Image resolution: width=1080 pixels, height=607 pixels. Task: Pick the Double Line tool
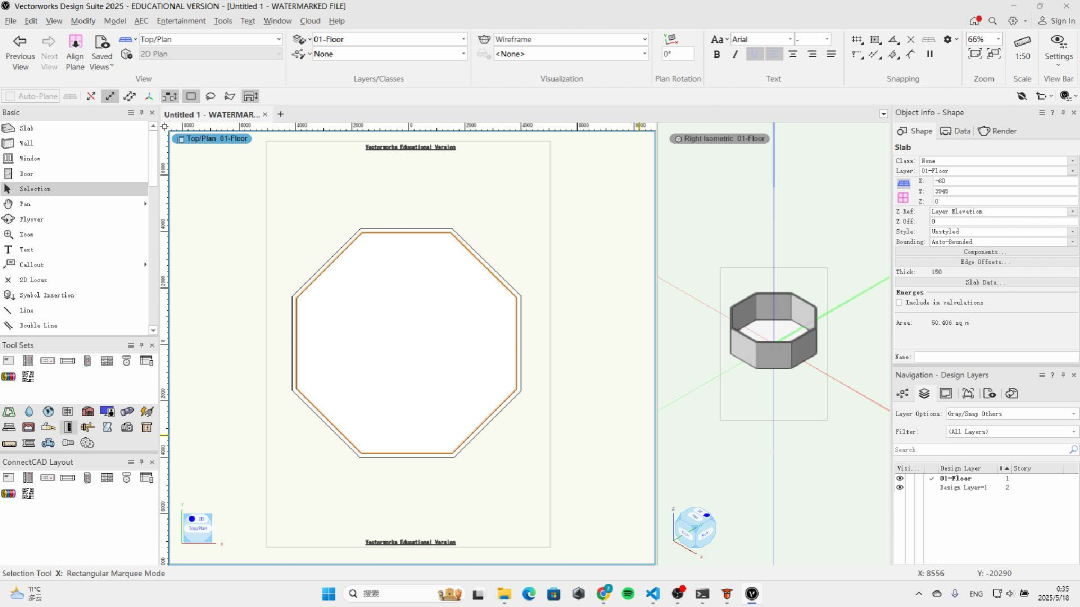tap(37, 326)
